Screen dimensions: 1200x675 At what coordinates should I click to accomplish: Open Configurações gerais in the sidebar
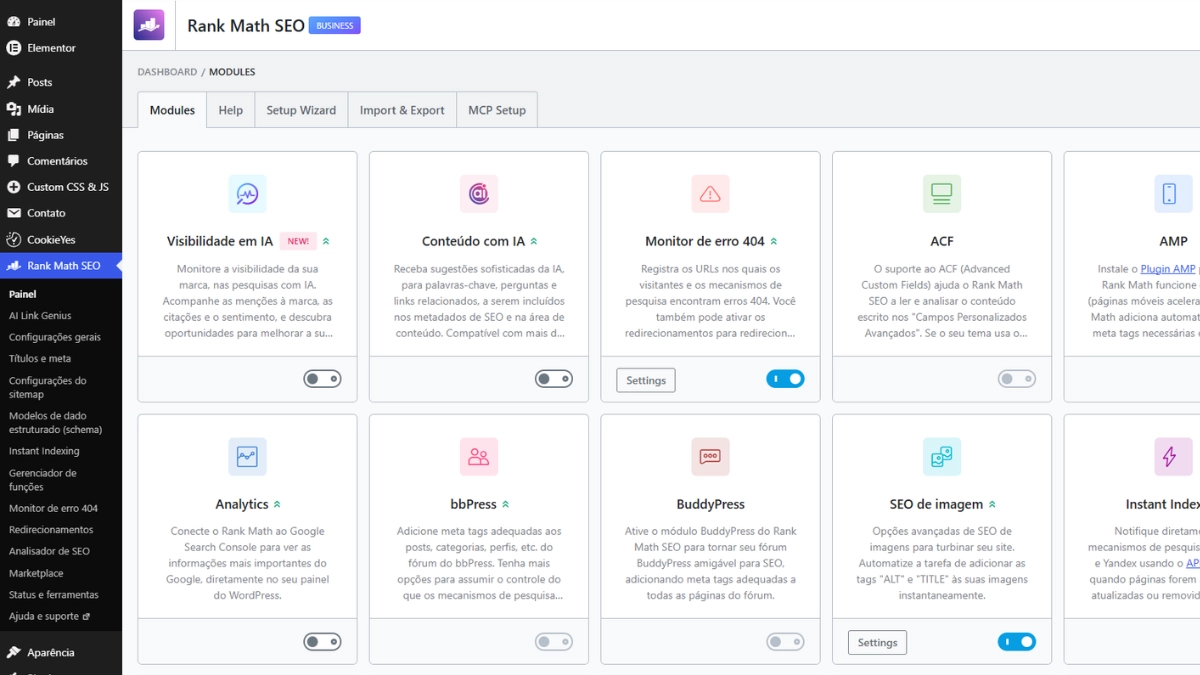(x=55, y=337)
